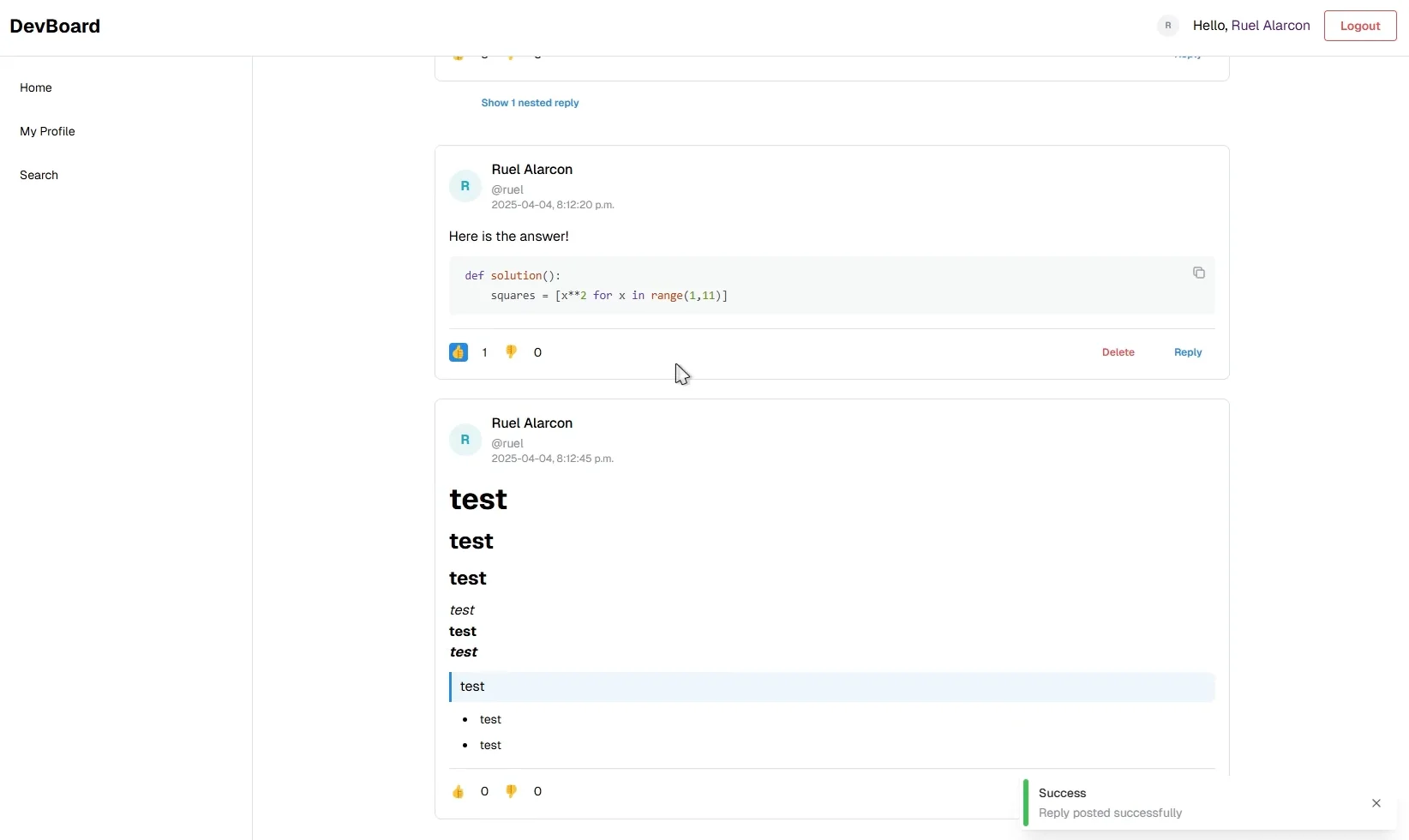Click the avatar on the test comment
The image size is (1409, 840).
click(x=465, y=439)
